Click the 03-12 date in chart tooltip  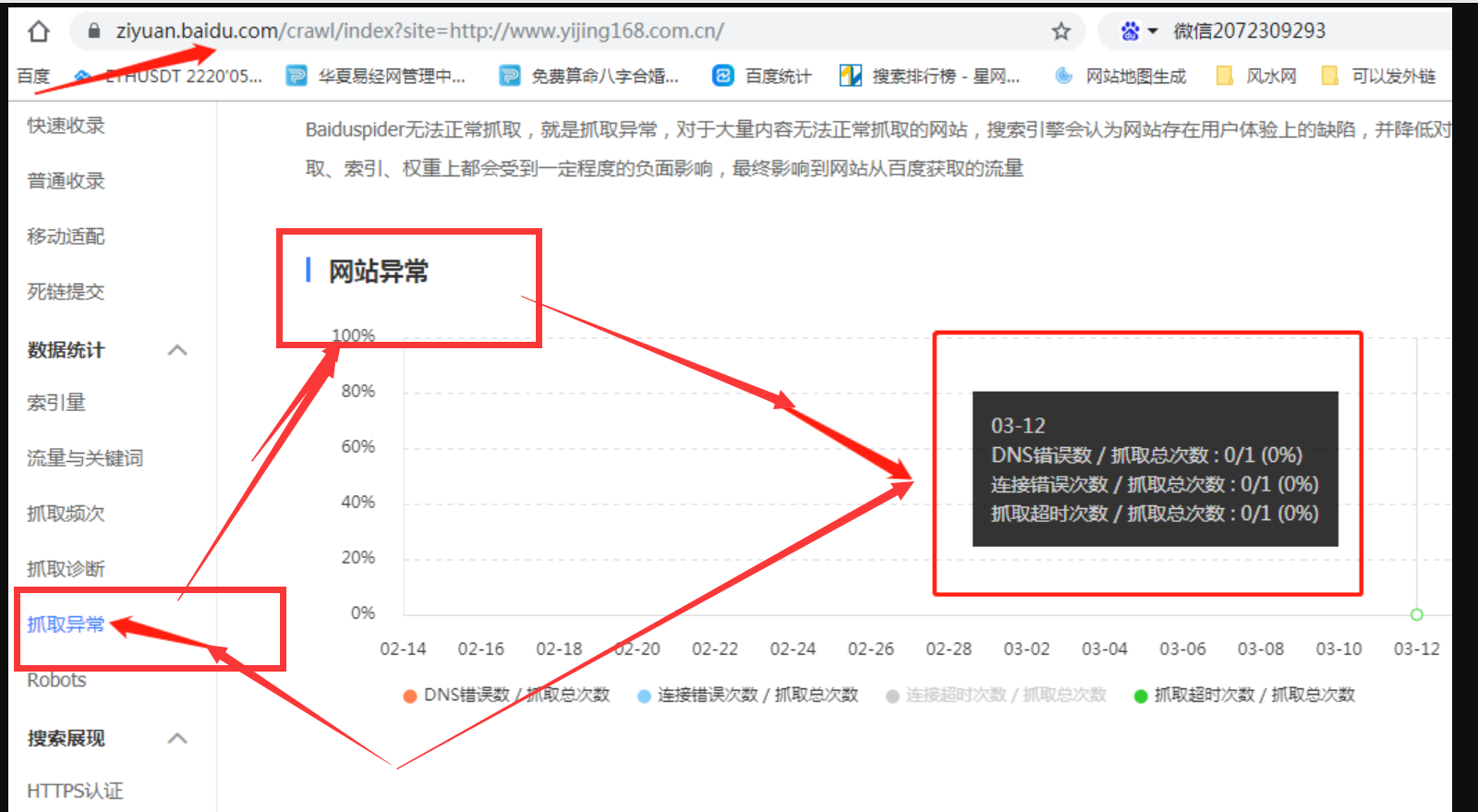click(x=1018, y=426)
